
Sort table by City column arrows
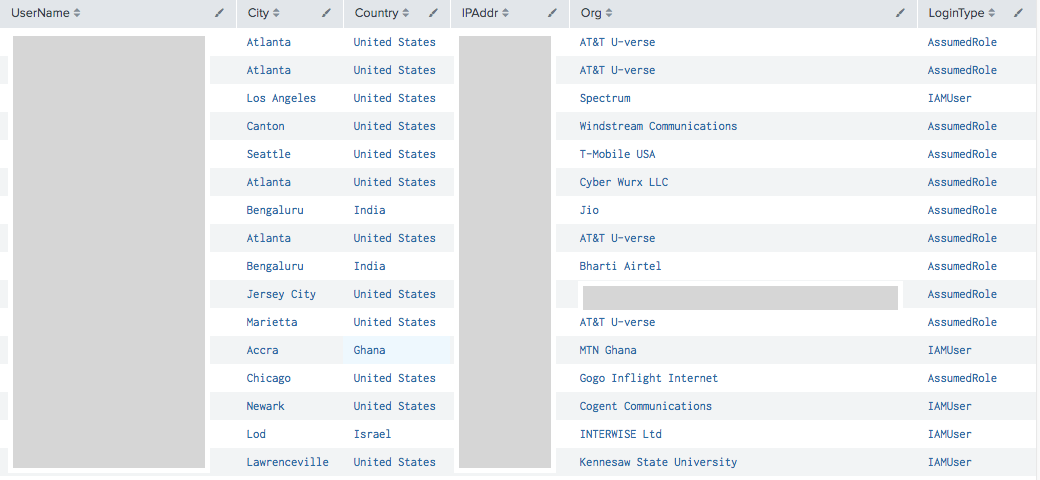click(x=276, y=13)
